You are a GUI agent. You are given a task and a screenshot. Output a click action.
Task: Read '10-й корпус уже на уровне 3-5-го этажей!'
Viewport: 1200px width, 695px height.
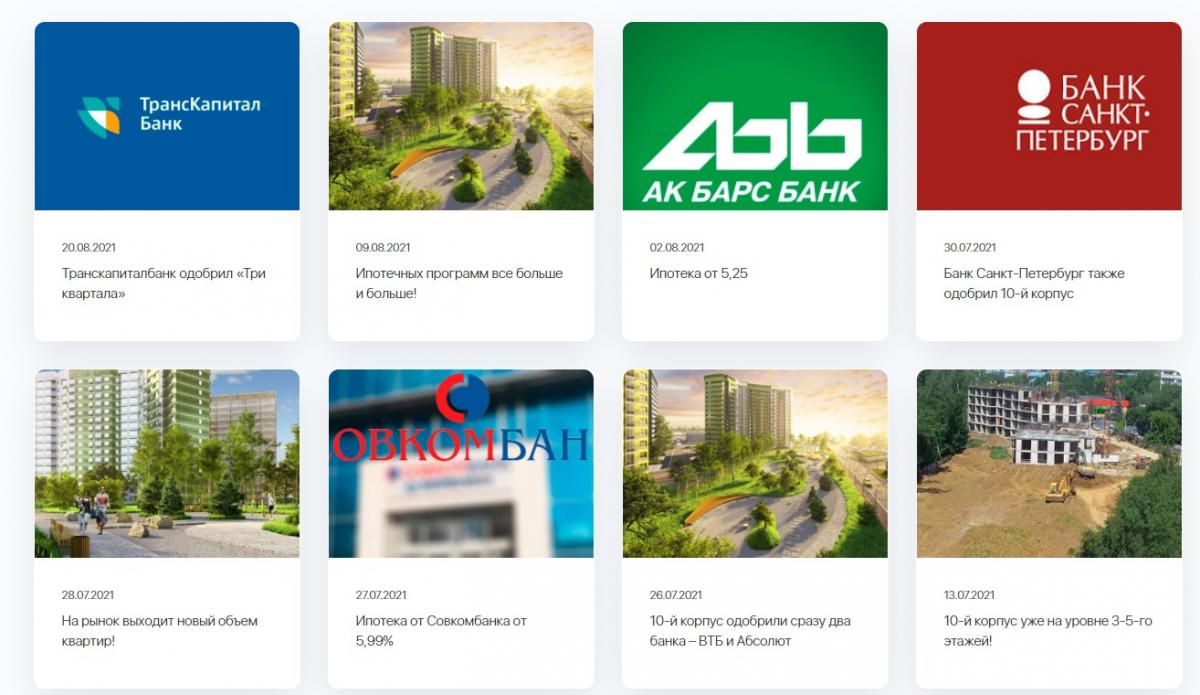coord(1048,631)
